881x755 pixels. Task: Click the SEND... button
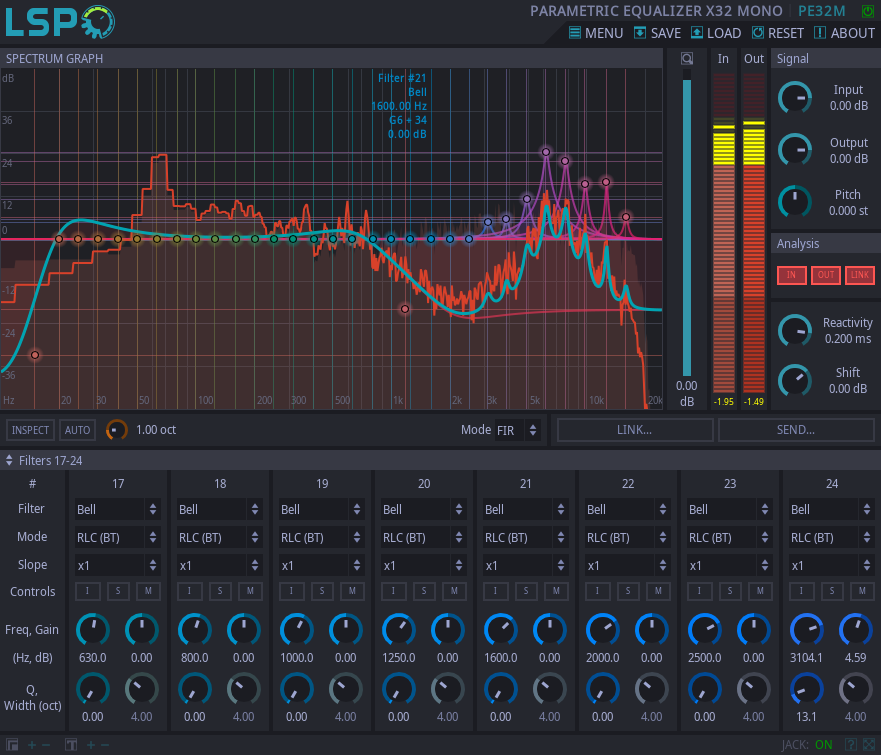(x=796, y=430)
